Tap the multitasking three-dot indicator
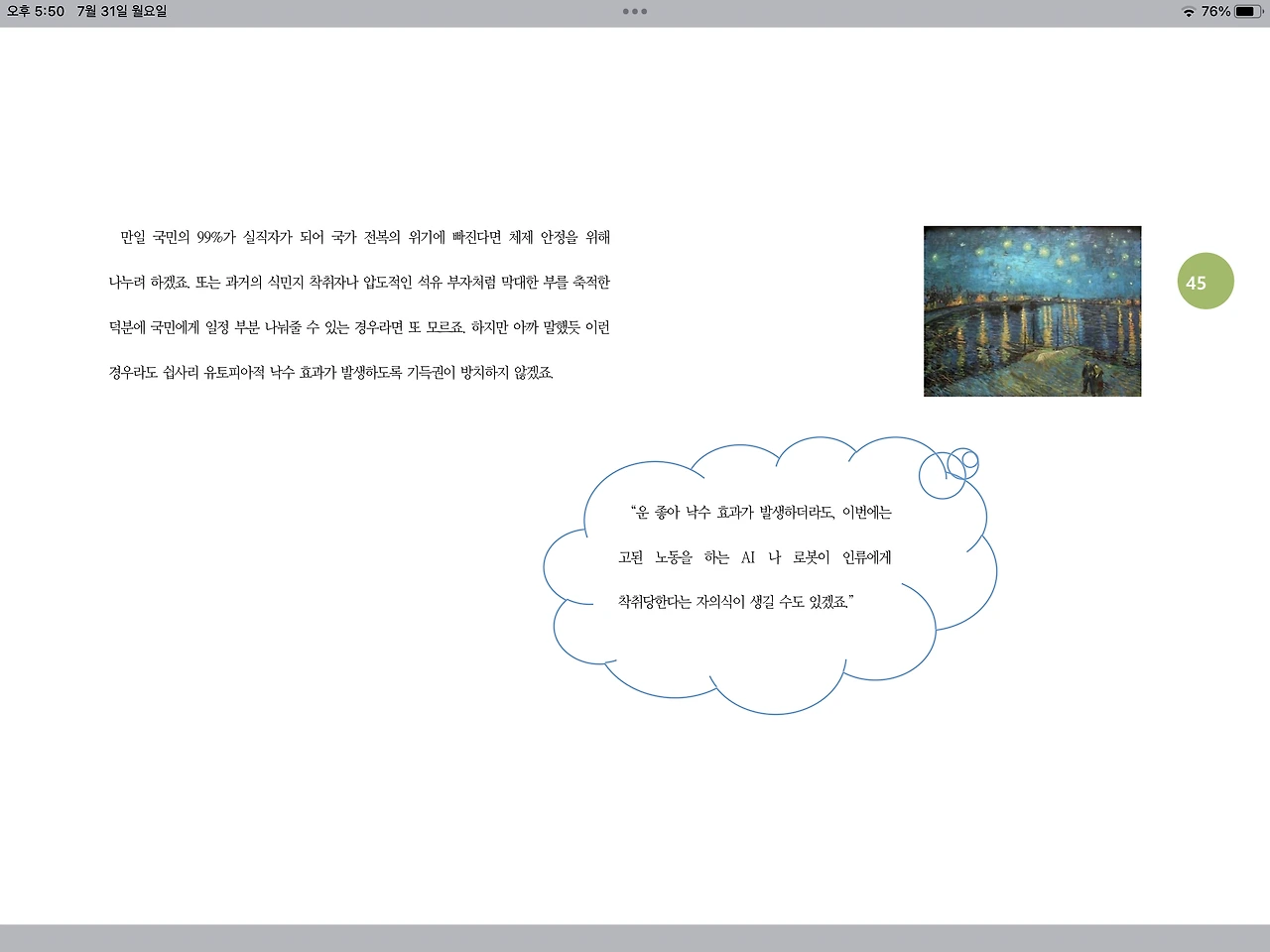Screen dimensions: 1270x952 click(x=635, y=12)
